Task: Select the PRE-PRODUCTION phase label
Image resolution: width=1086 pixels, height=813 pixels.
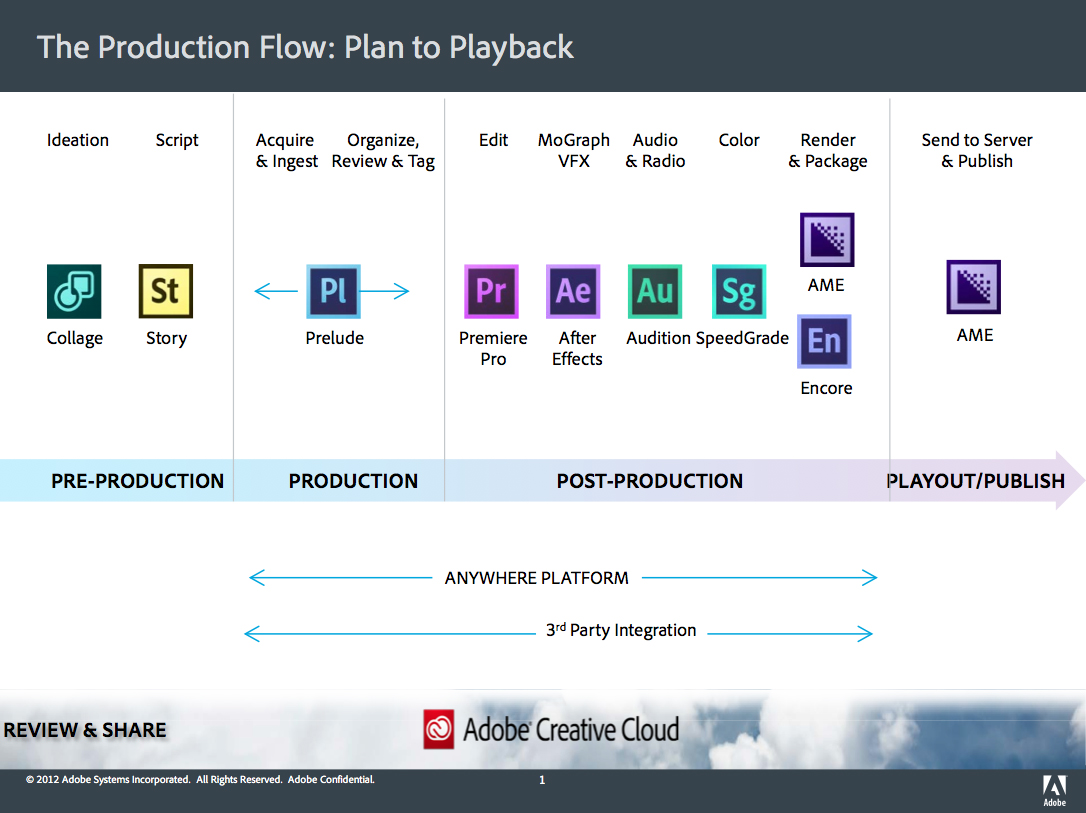Action: (x=137, y=481)
